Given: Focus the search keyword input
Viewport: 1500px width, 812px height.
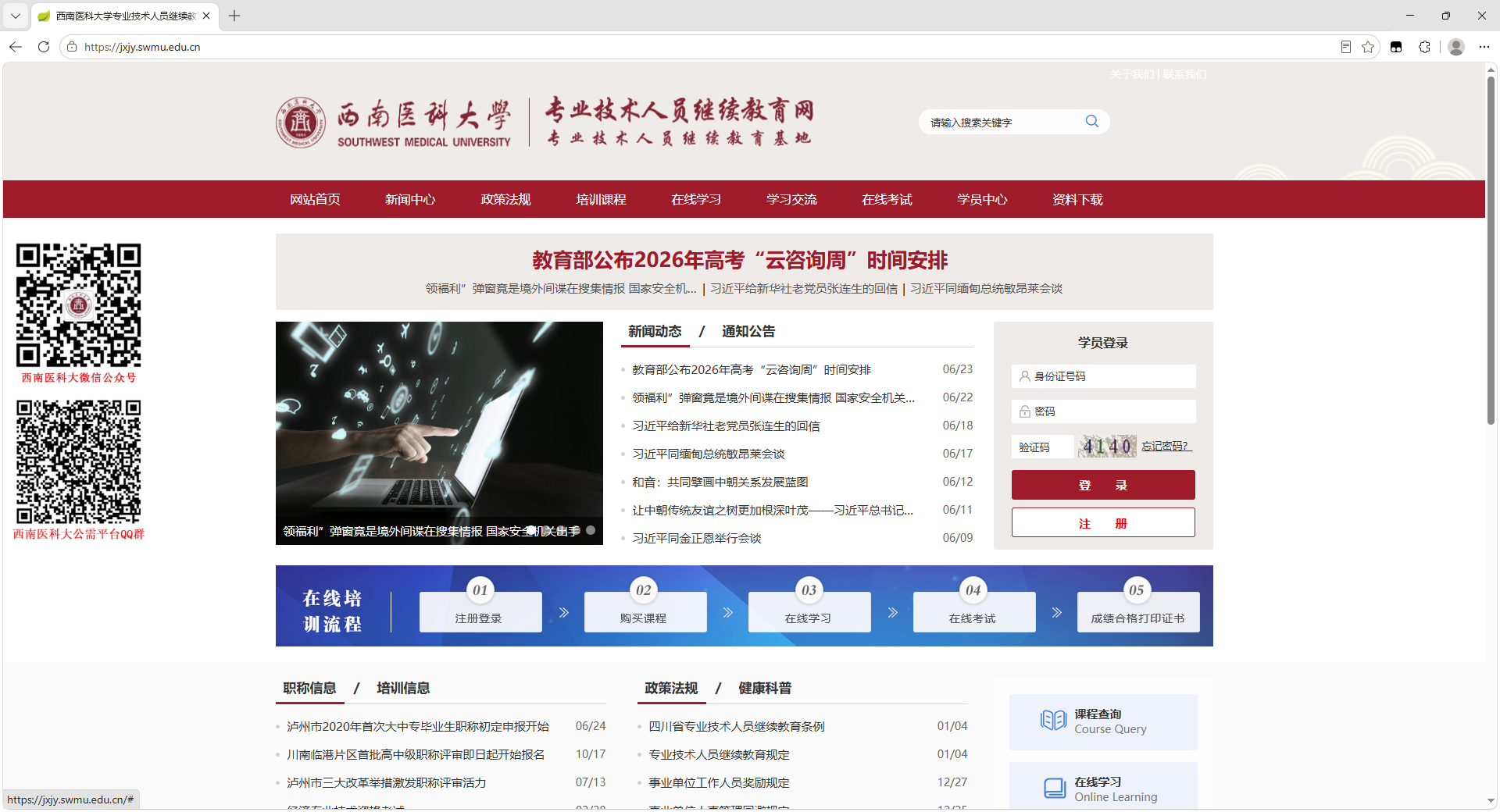Looking at the screenshot, I should click(1002, 122).
